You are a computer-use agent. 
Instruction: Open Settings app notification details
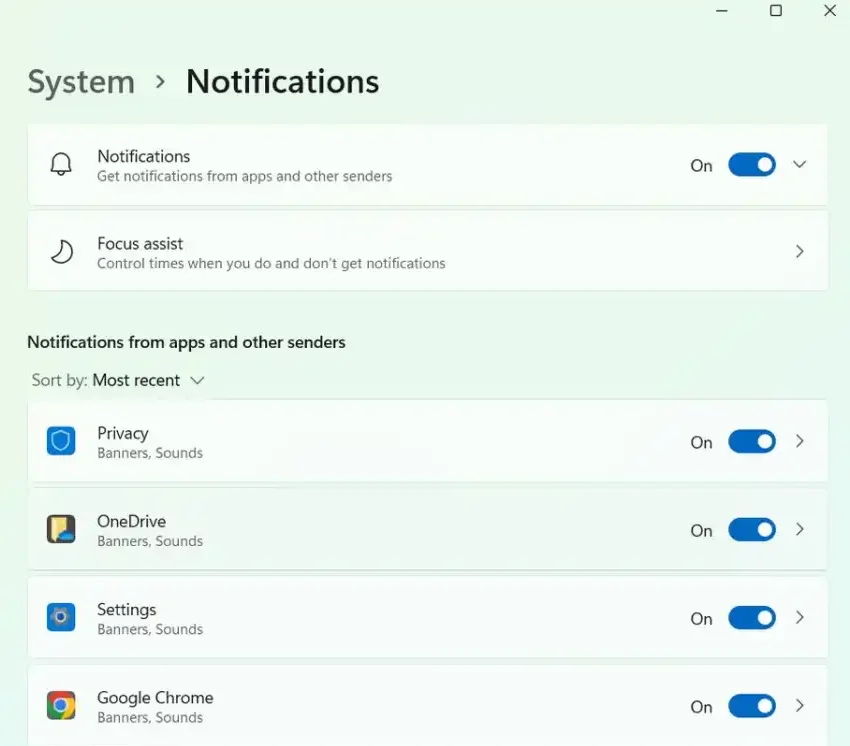(x=798, y=617)
